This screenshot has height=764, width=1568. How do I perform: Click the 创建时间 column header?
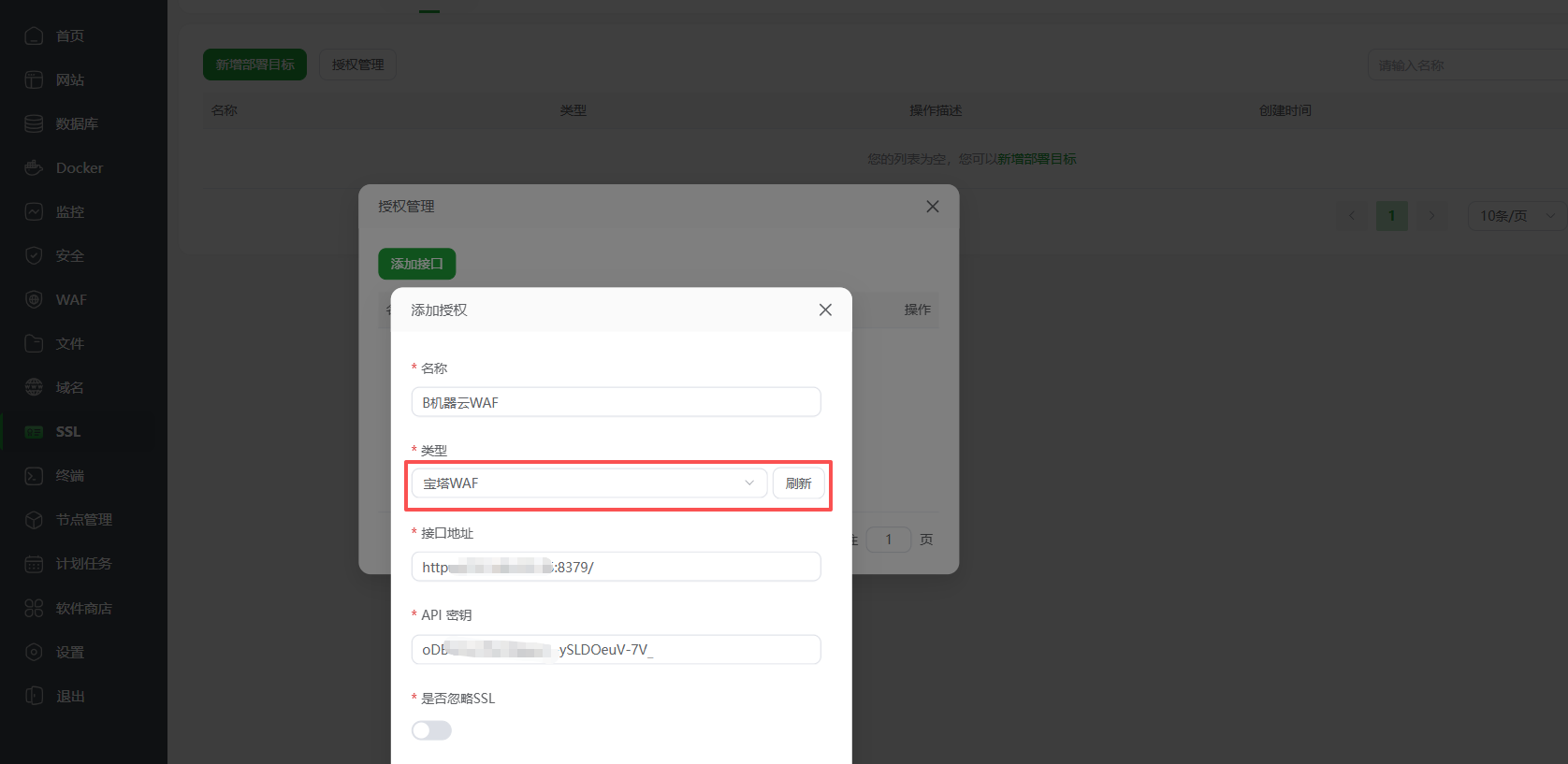(x=1285, y=110)
